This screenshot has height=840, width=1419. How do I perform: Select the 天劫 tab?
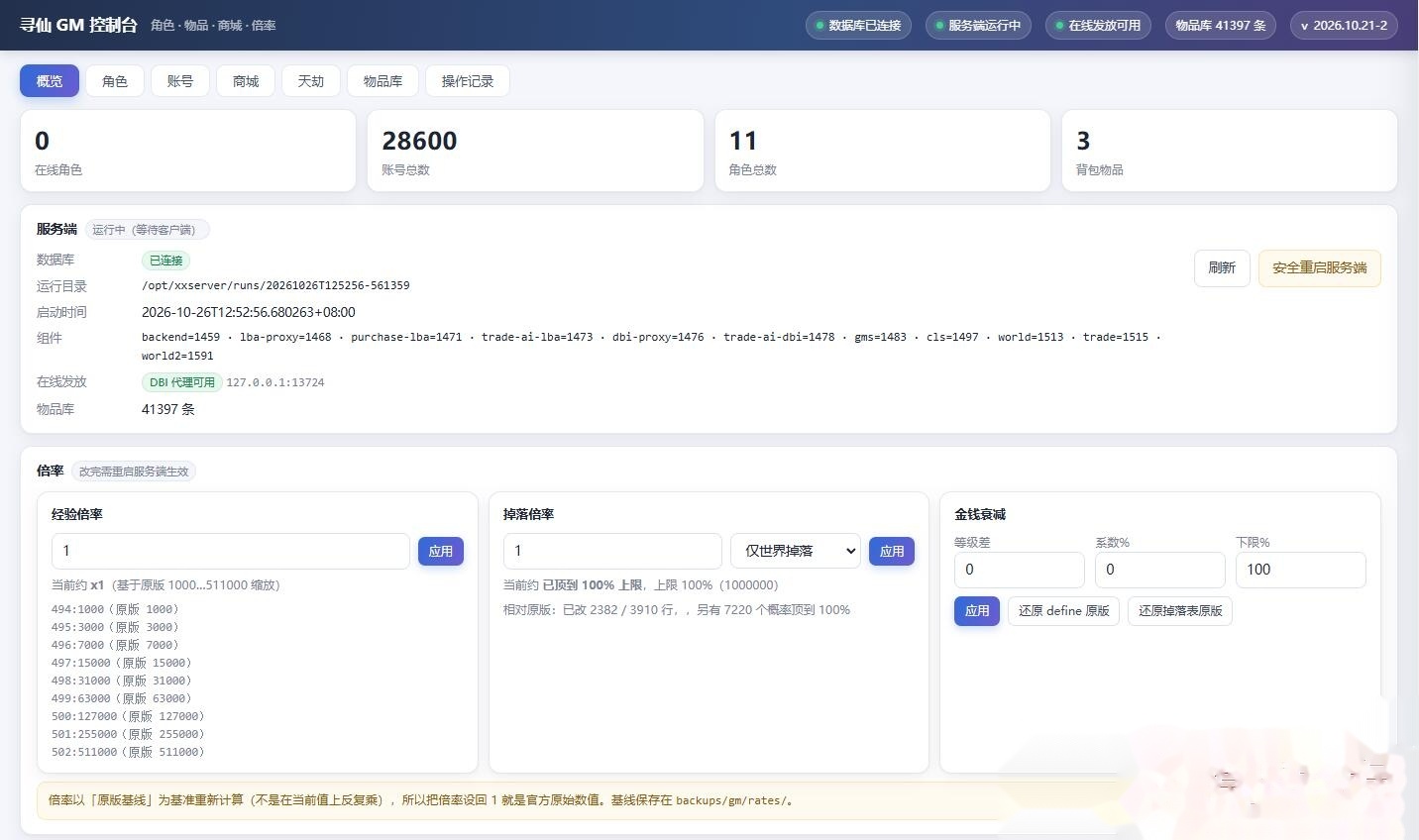(311, 81)
